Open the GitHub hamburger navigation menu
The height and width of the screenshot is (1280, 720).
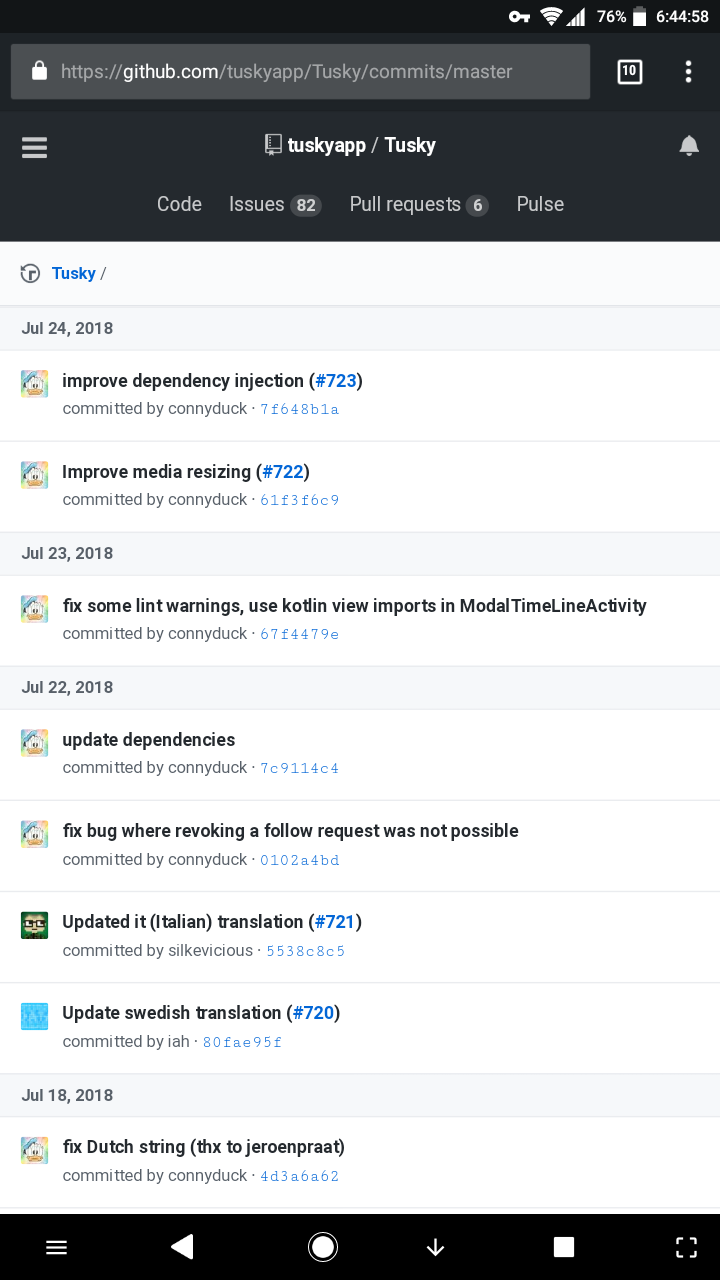tap(35, 147)
